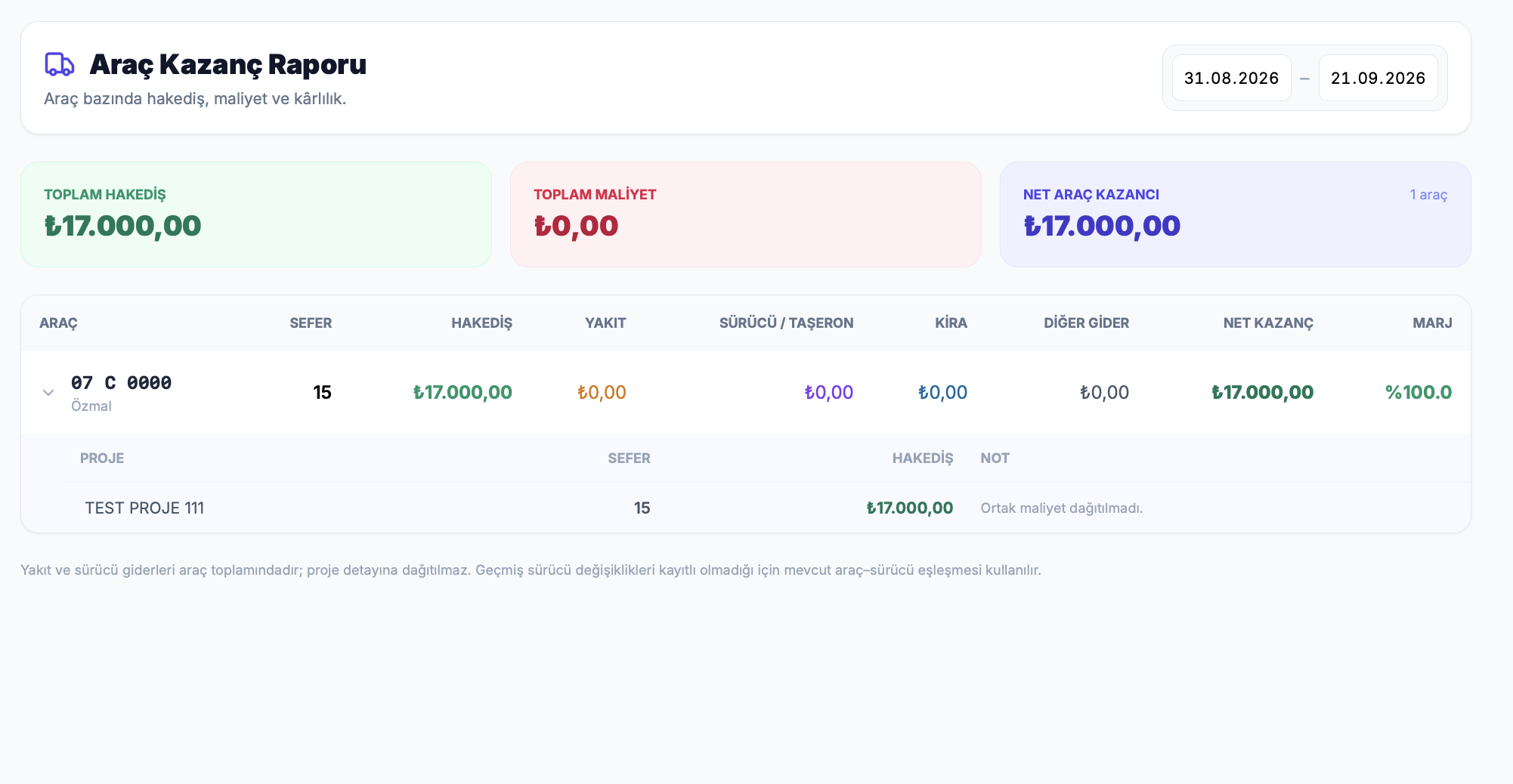The height and width of the screenshot is (784, 1513).
Task: Click the blue ₺0,00 rent value
Action: click(942, 393)
